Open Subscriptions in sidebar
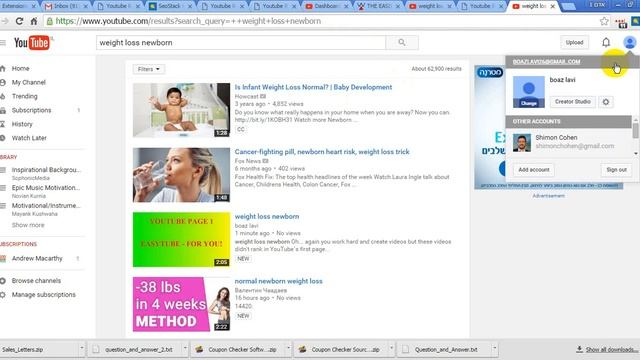 [x=31, y=110]
